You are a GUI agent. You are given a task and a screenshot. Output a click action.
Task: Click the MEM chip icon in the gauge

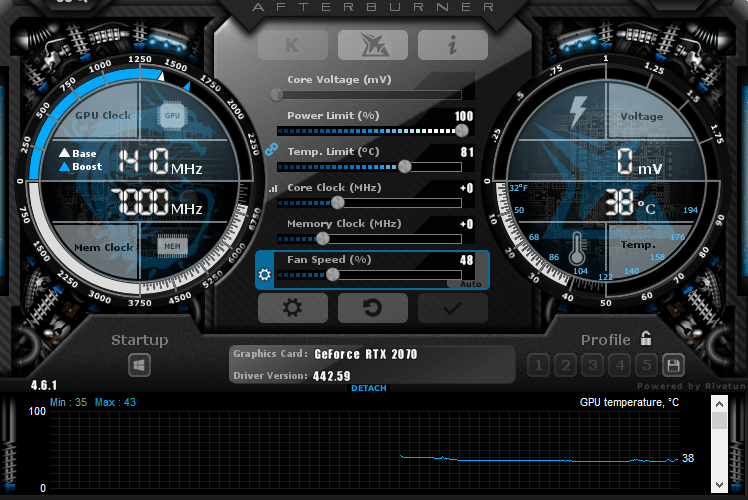(172, 246)
